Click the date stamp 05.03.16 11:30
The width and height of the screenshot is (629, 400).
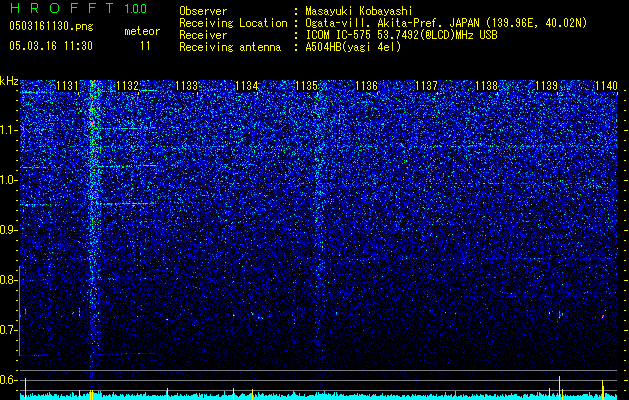(x=51, y=46)
